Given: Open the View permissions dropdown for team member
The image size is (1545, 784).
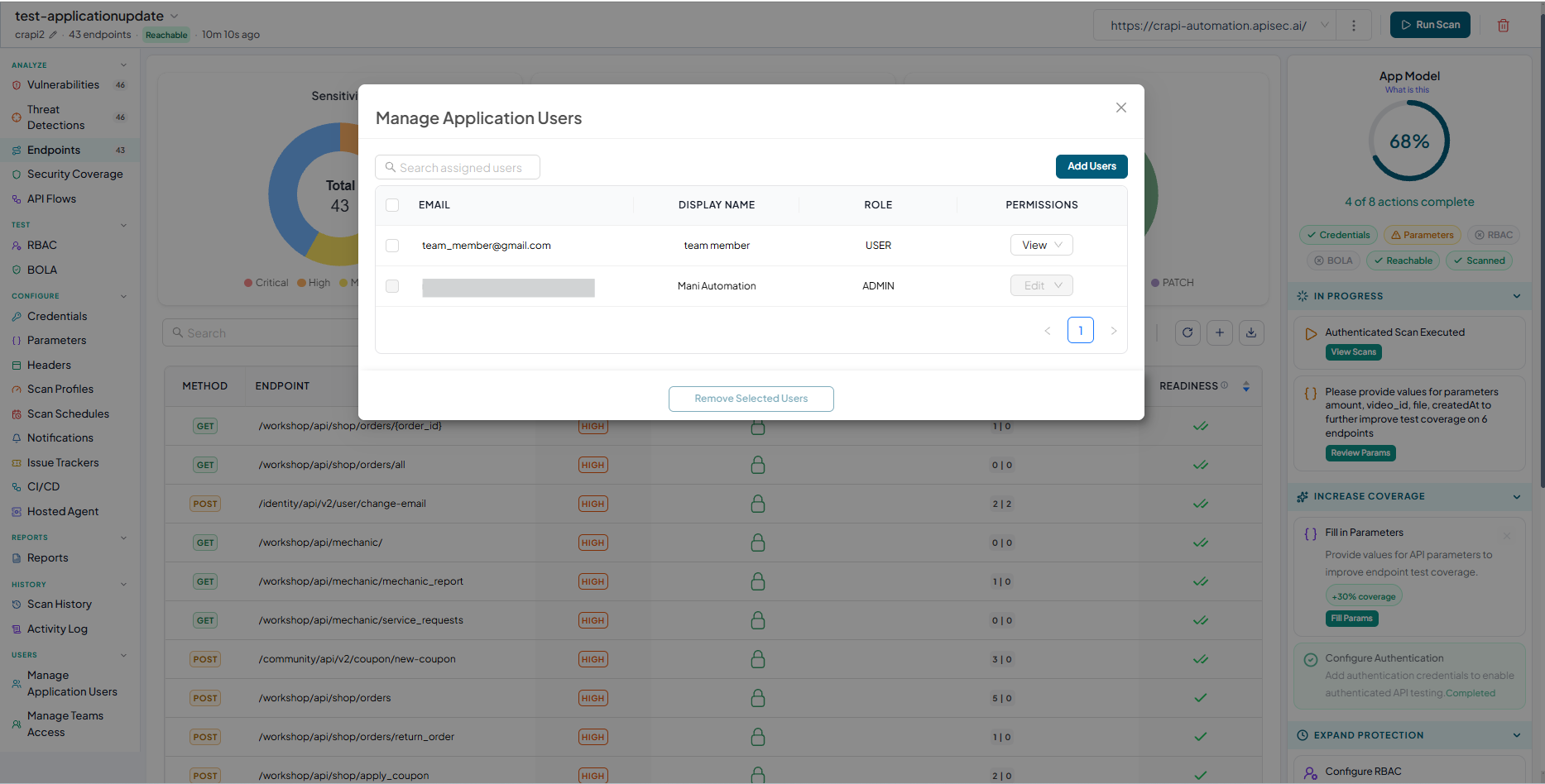Looking at the screenshot, I should tap(1042, 245).
